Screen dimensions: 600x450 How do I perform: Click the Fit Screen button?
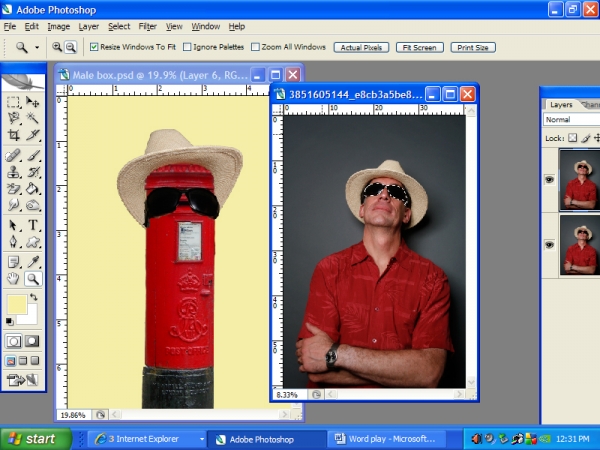pyautogui.click(x=419, y=47)
